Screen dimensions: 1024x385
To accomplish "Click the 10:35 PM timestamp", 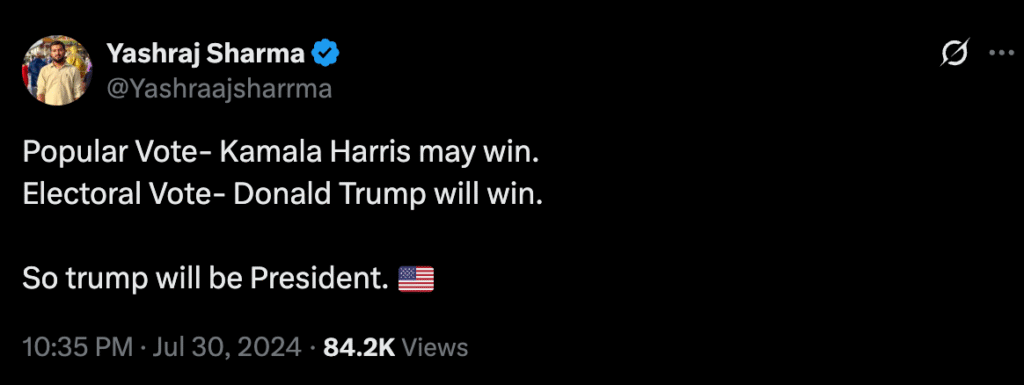I will [x=78, y=347].
